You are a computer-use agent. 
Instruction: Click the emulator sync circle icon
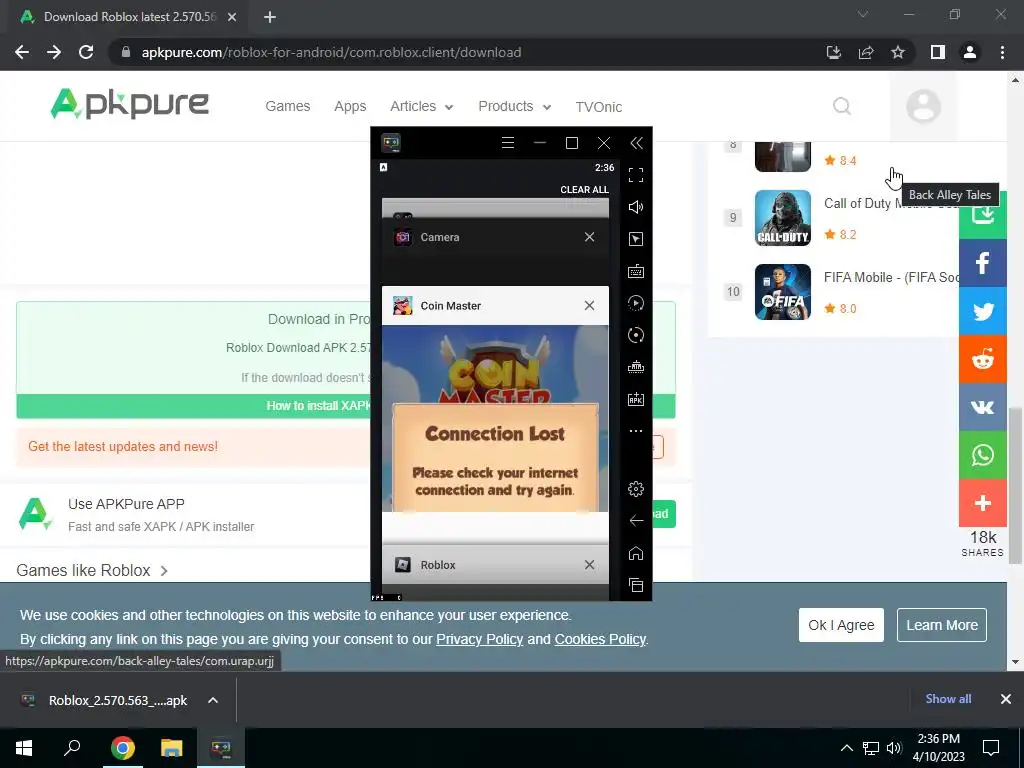point(635,335)
